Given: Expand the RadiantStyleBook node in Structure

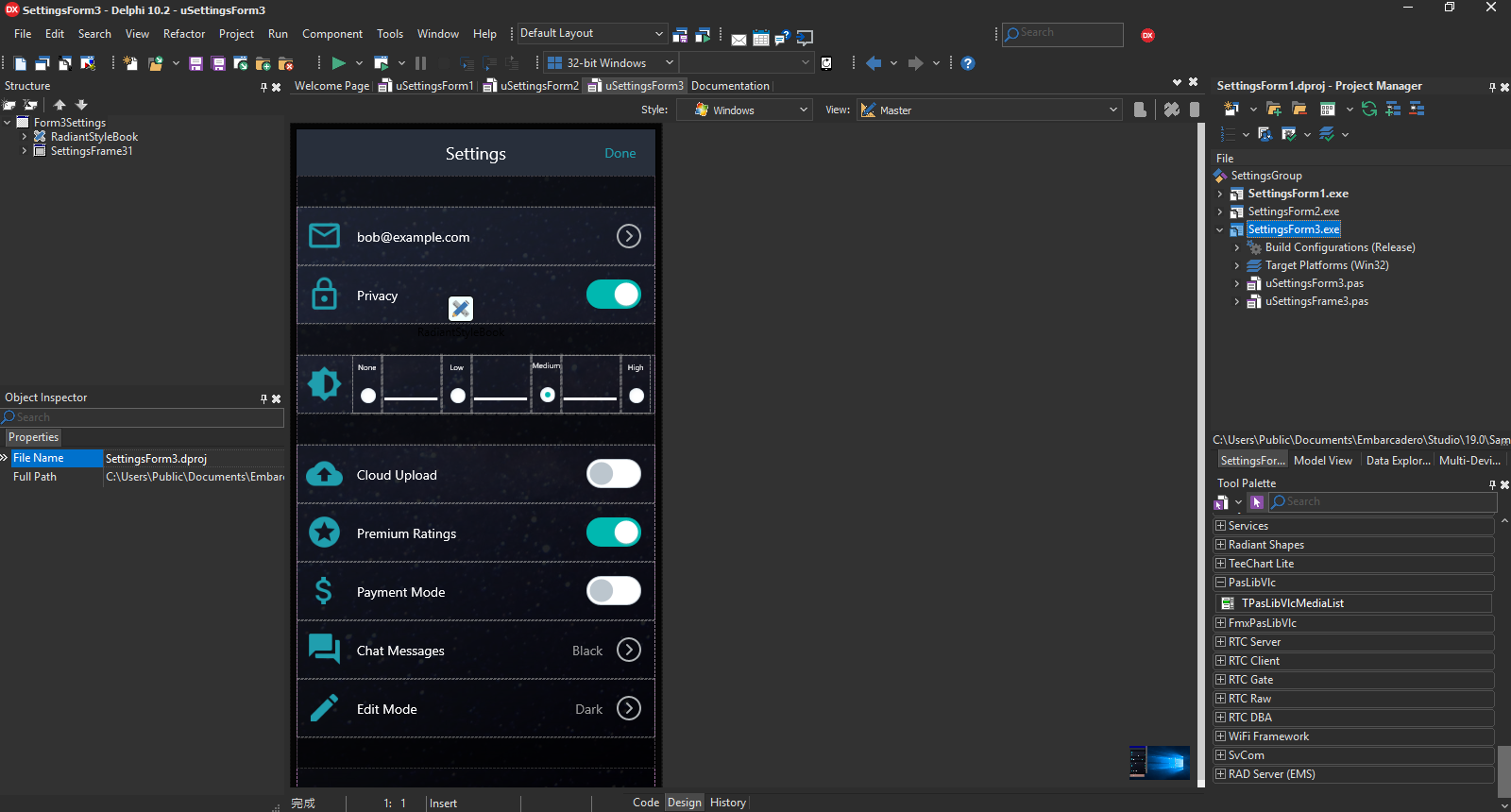Looking at the screenshot, I should click(25, 137).
